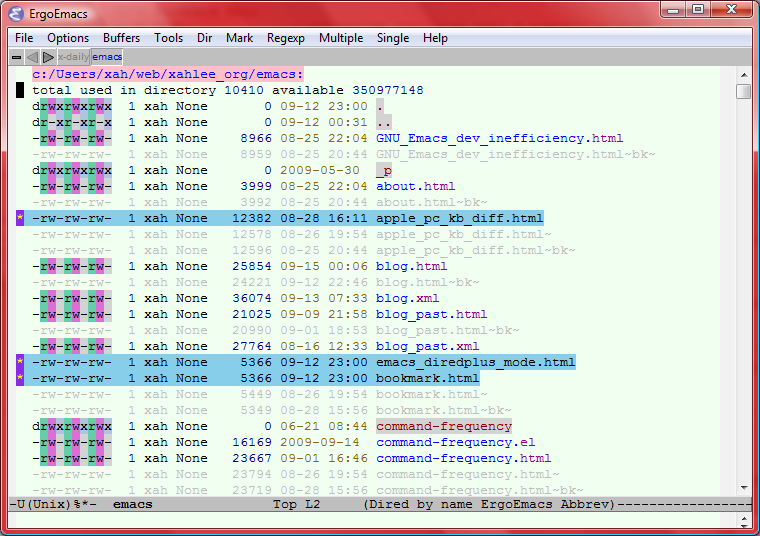This screenshot has height=536, width=760.
Task: Open command-frequency.el file
Action: [456, 442]
